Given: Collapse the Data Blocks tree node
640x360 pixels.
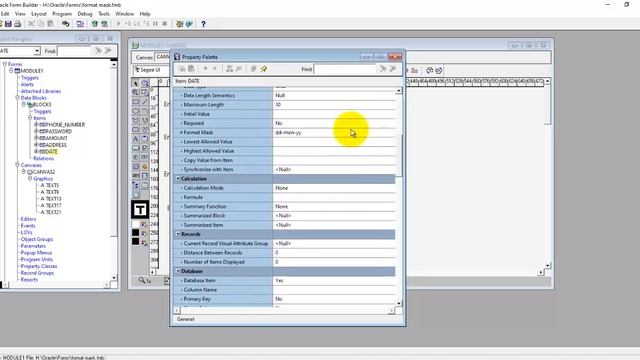Looking at the screenshot, I should point(17,98).
